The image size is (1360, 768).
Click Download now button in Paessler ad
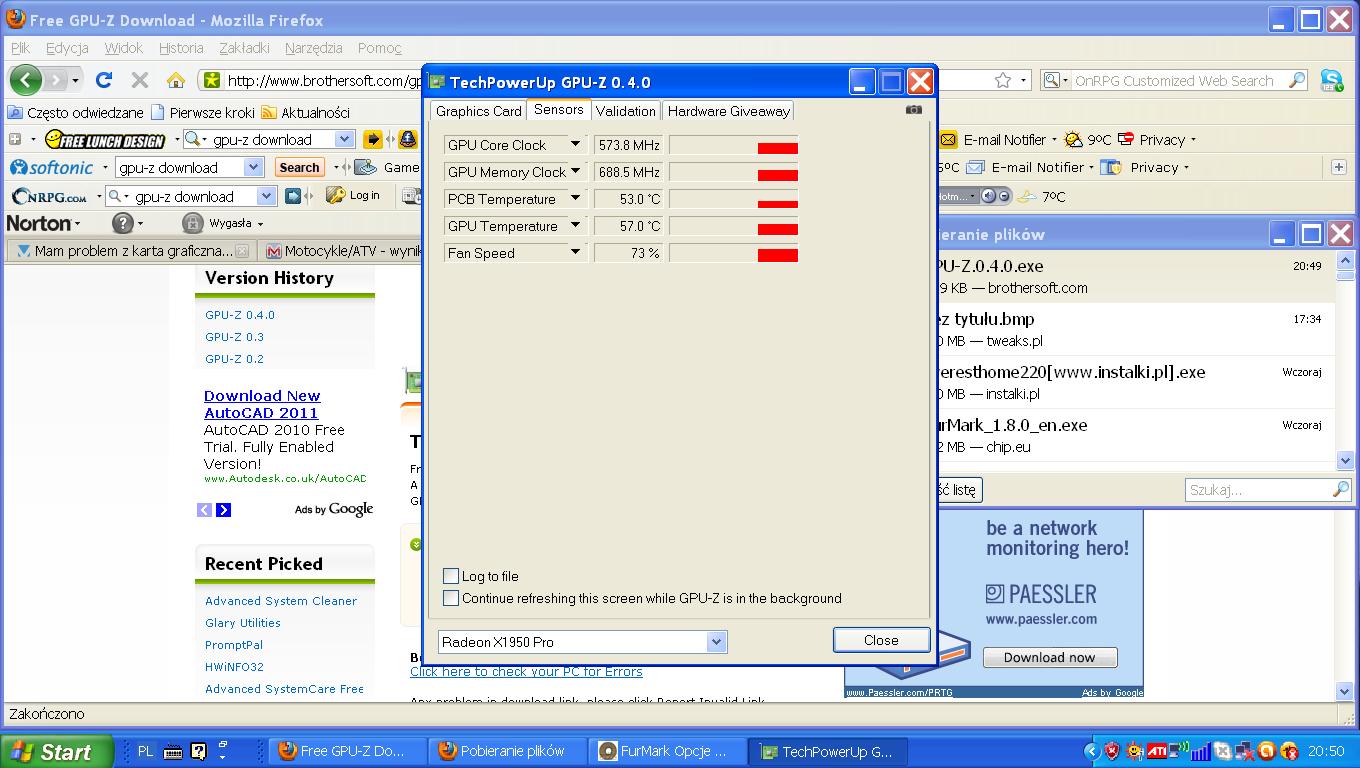click(1050, 657)
